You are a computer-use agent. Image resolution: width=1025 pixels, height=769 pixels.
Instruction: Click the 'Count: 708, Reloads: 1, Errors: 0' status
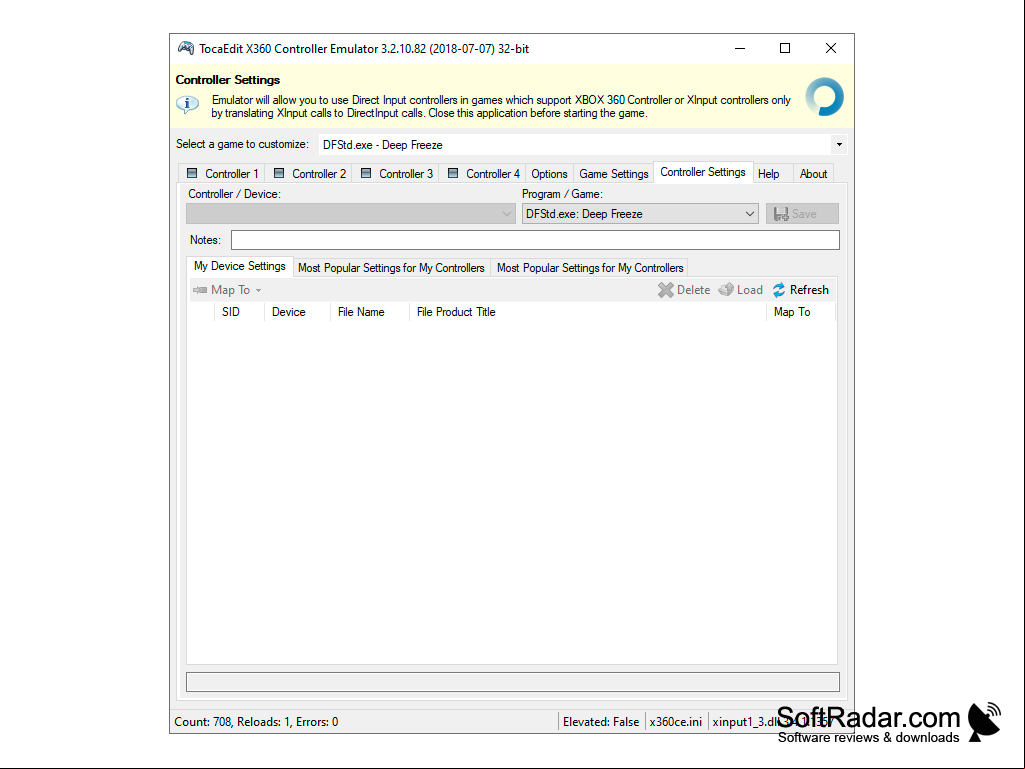pyautogui.click(x=256, y=722)
